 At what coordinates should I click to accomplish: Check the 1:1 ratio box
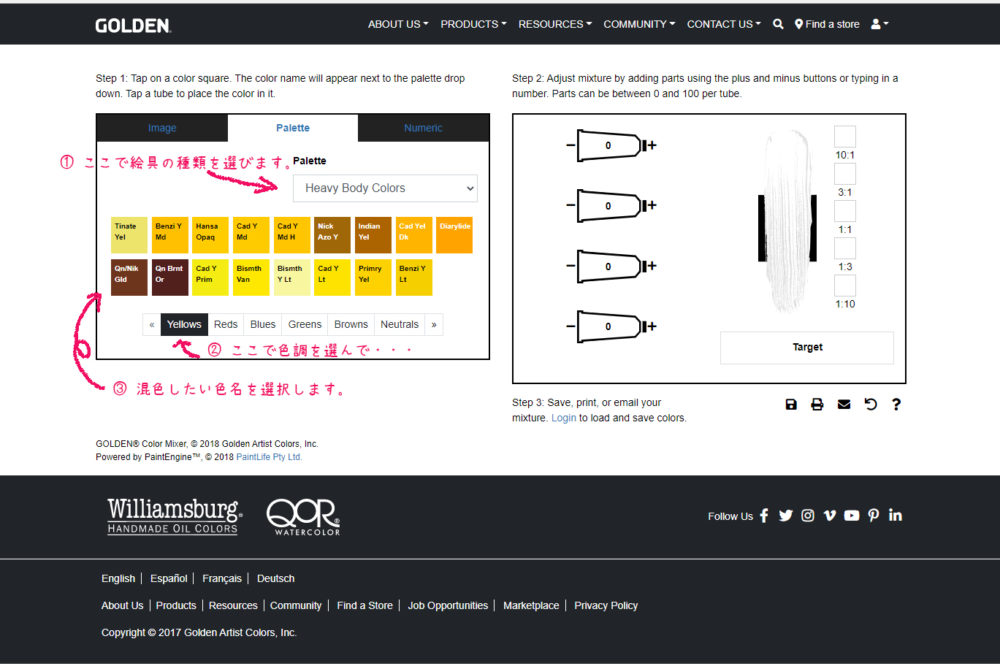click(845, 211)
